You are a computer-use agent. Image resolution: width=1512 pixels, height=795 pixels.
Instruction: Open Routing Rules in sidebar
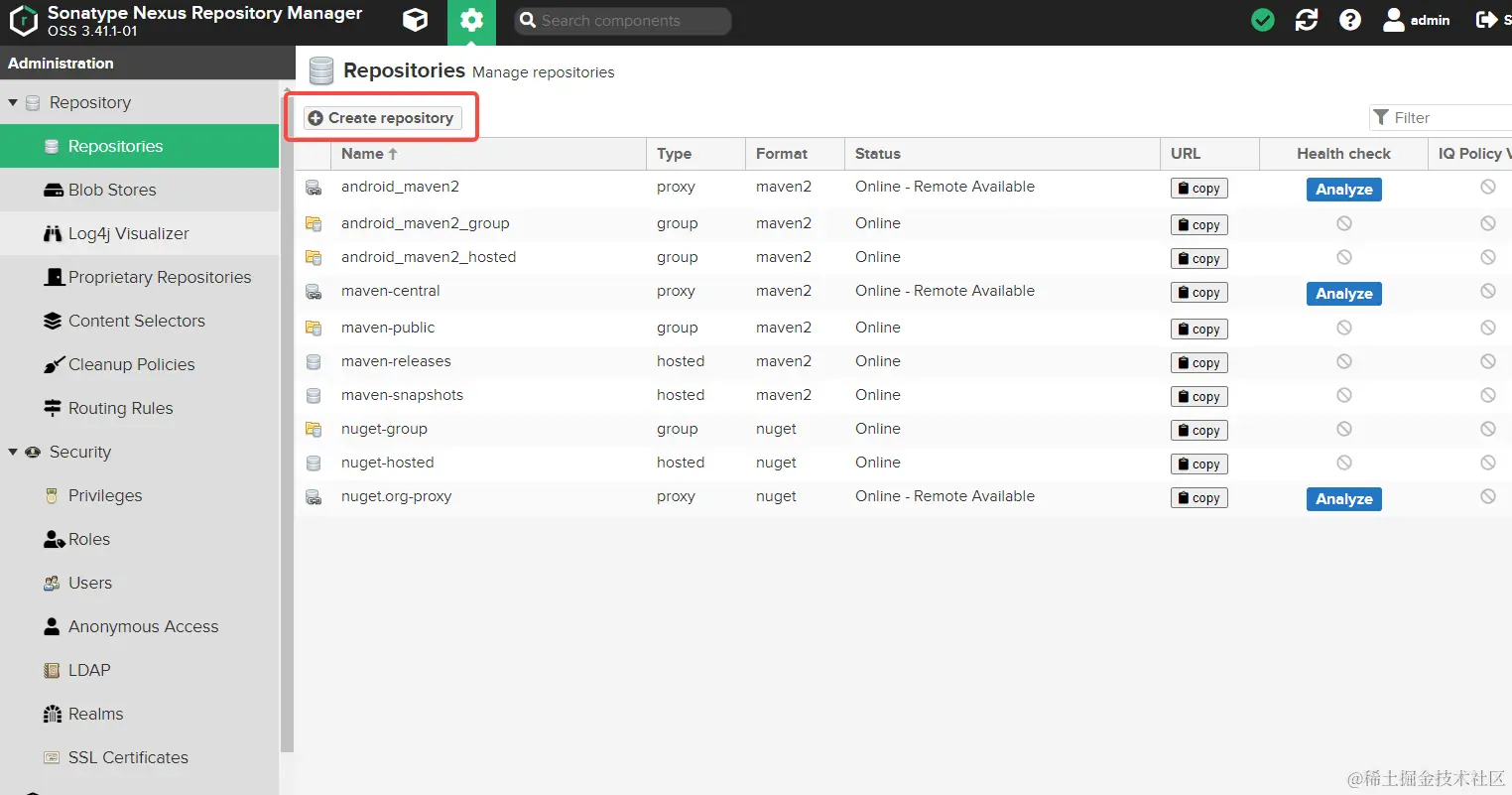[139, 408]
